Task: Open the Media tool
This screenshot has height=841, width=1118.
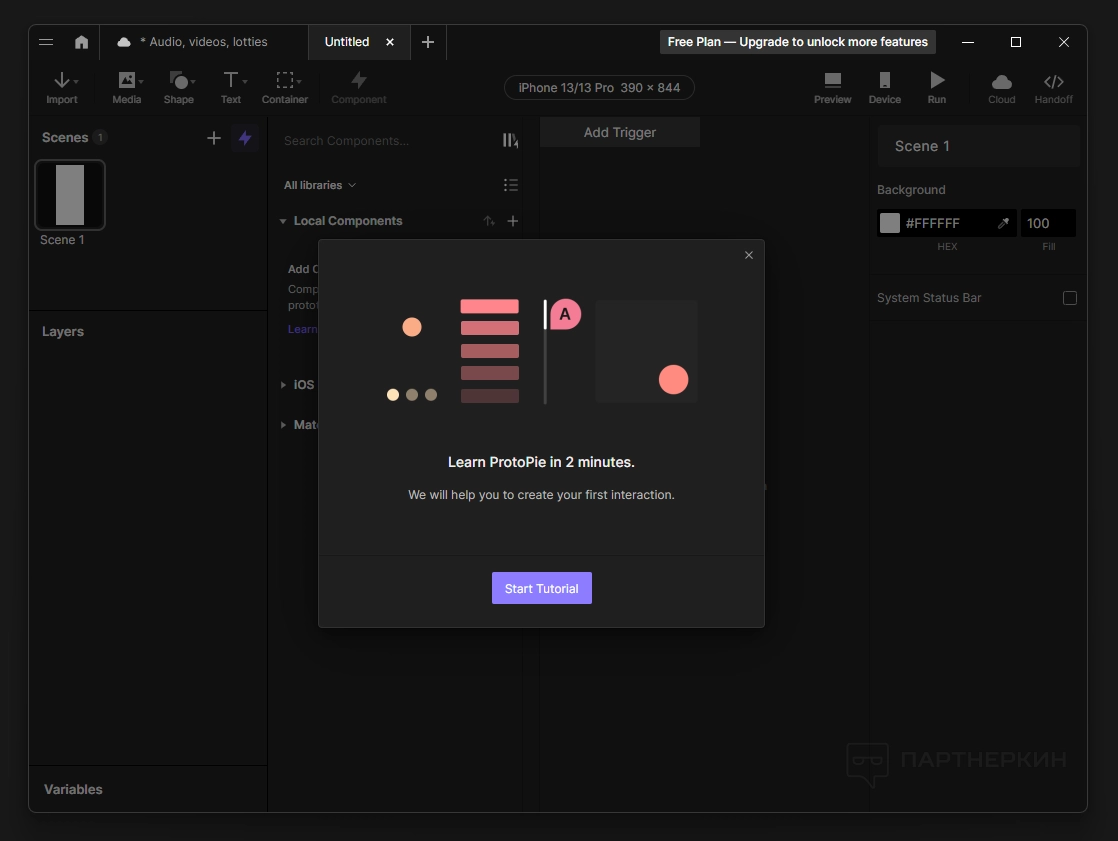Action: pyautogui.click(x=127, y=82)
